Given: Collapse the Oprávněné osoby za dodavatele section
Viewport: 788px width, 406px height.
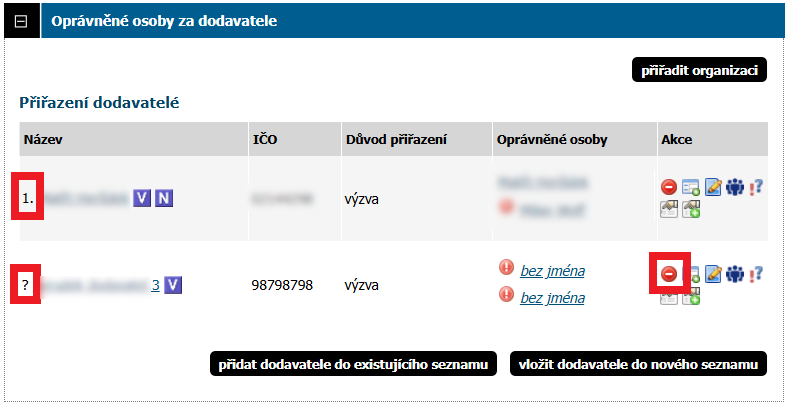Looking at the screenshot, I should click(20, 20).
